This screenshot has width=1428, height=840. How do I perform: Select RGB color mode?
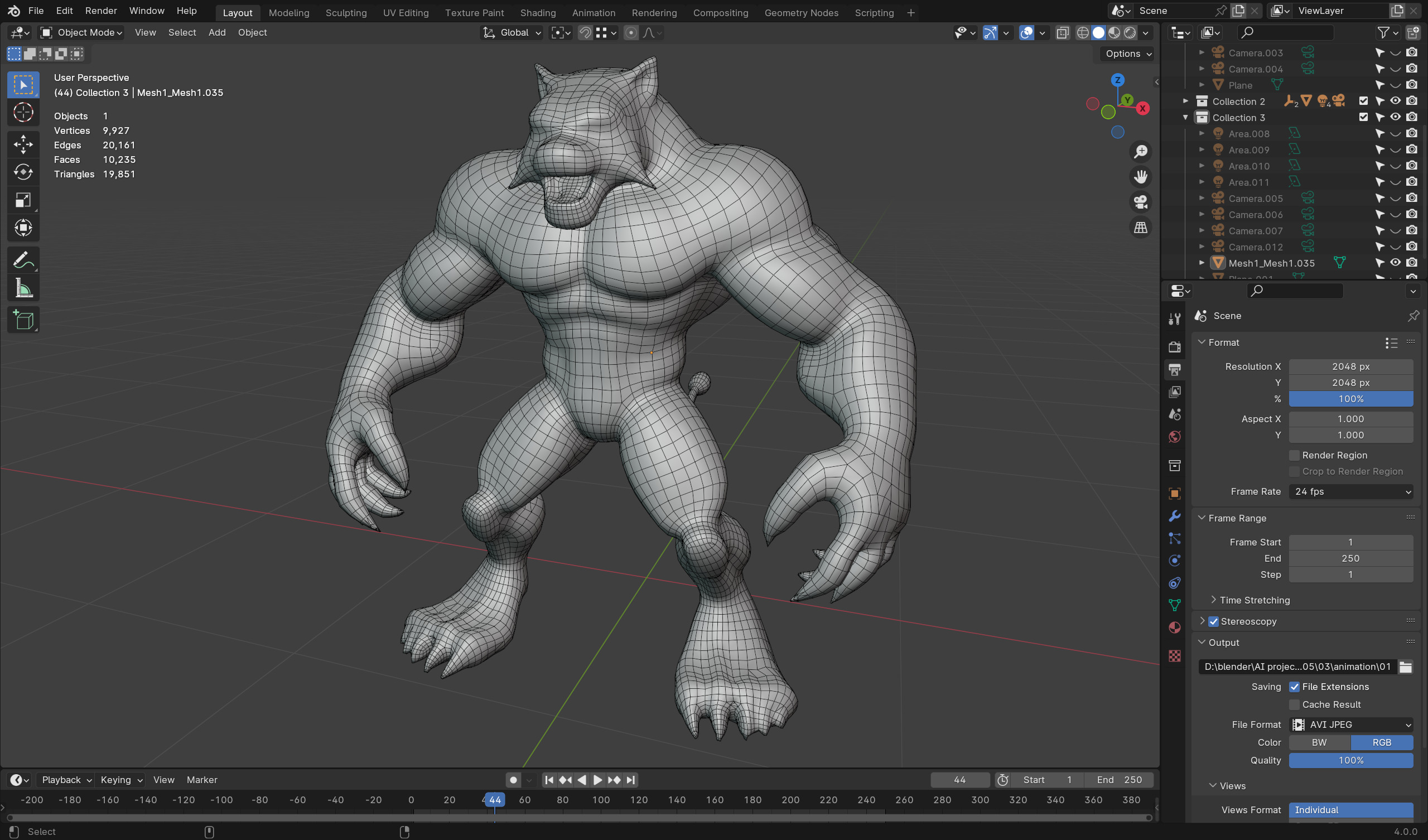pyautogui.click(x=1382, y=742)
